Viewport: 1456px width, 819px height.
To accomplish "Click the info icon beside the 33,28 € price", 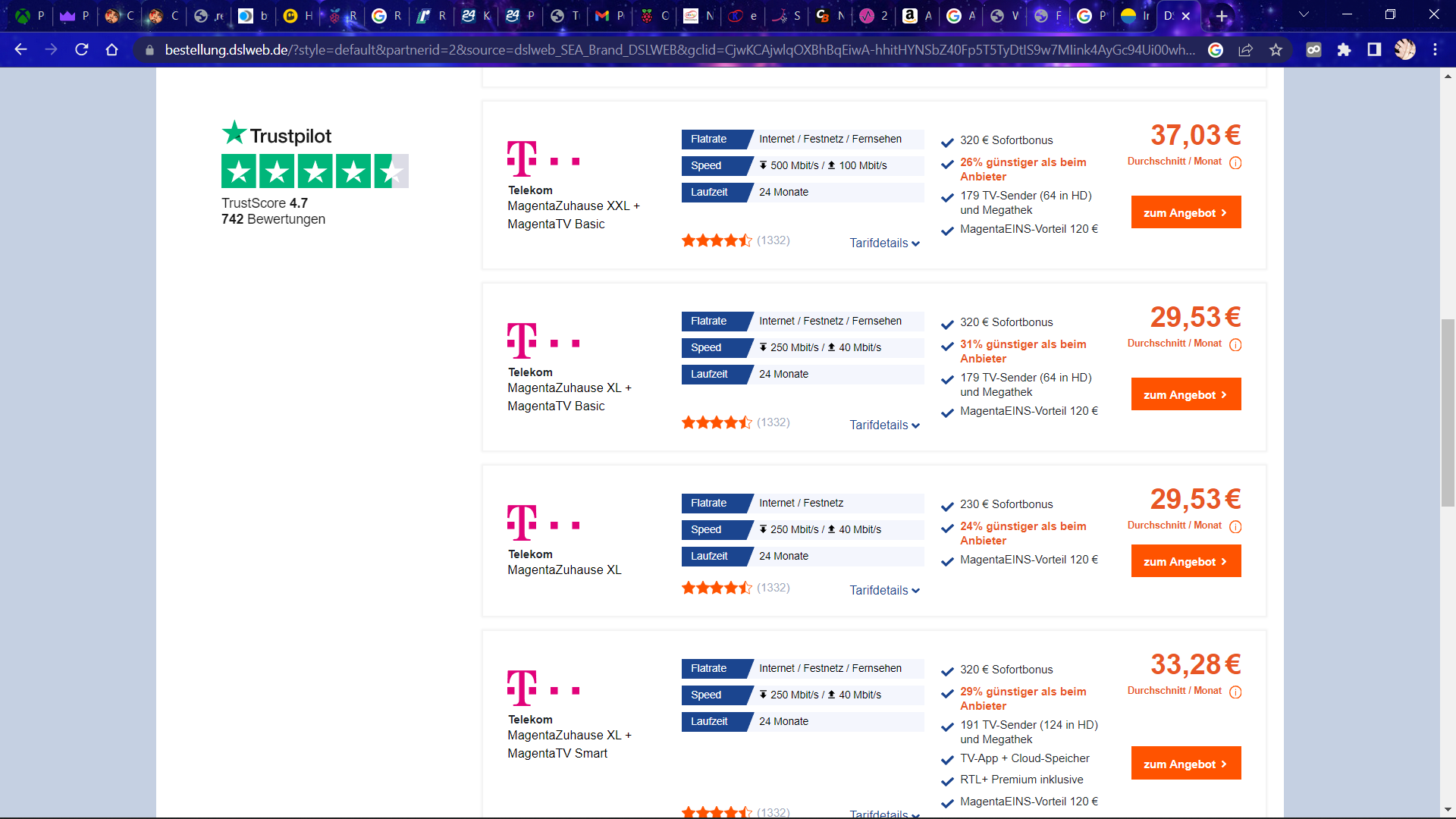I will point(1236,692).
